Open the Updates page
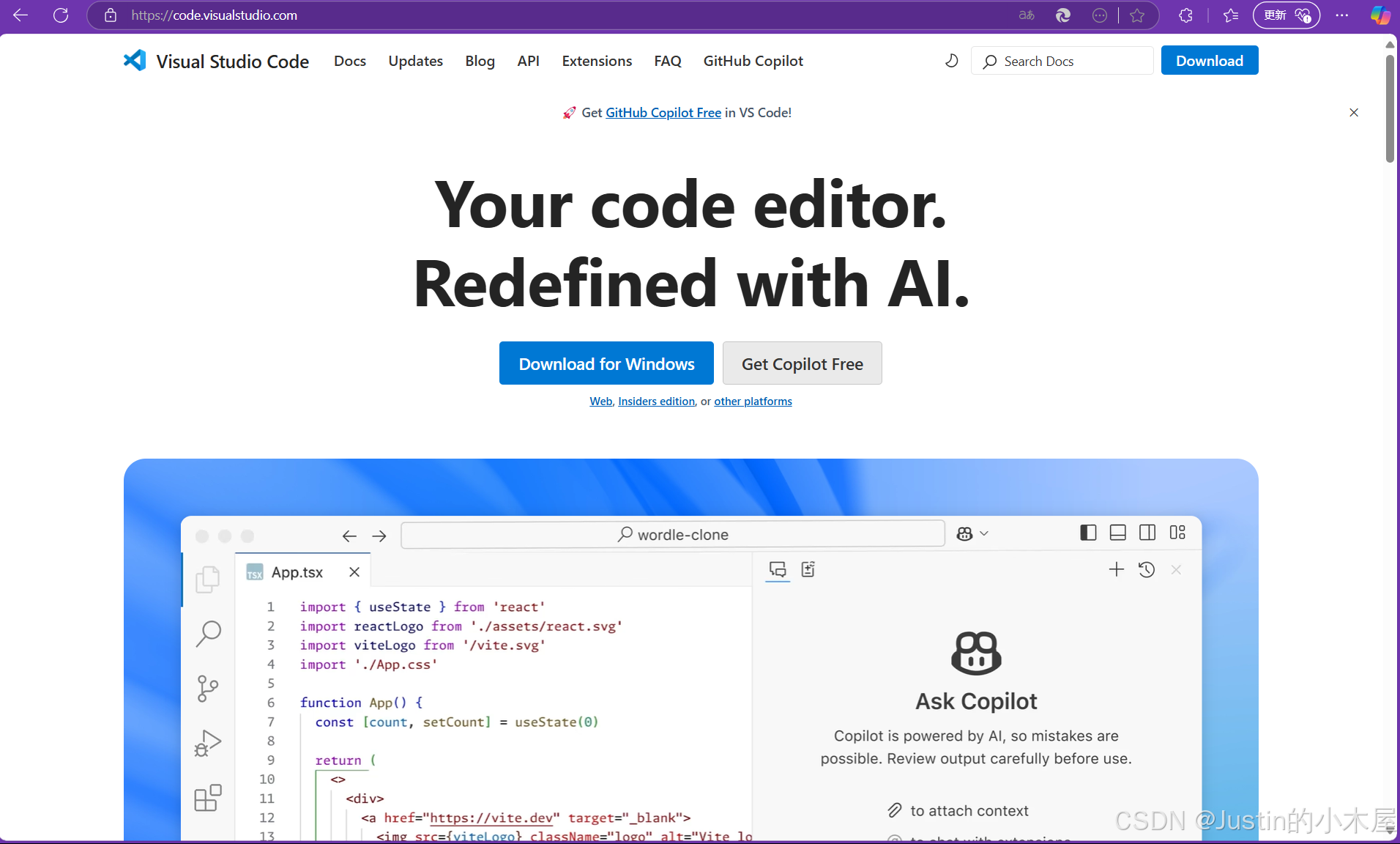The image size is (1400, 844). pos(416,61)
